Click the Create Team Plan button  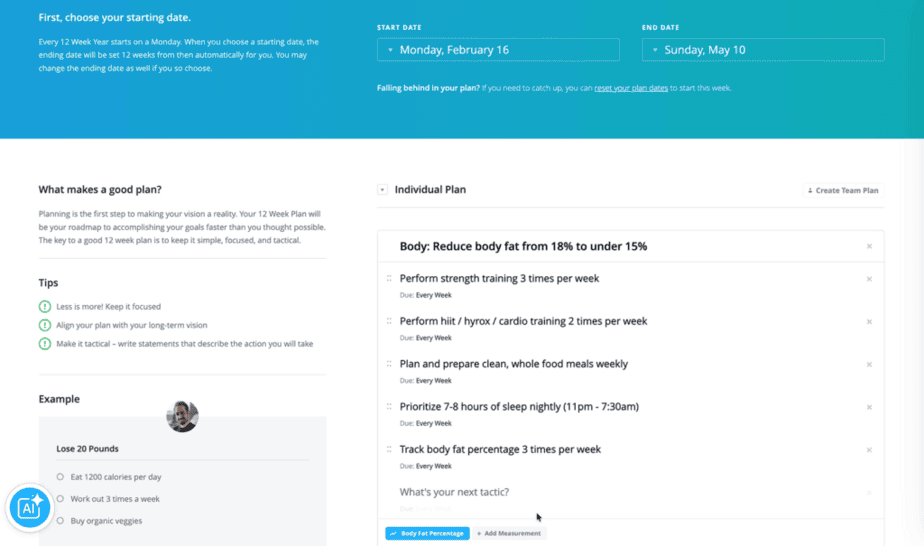click(843, 190)
